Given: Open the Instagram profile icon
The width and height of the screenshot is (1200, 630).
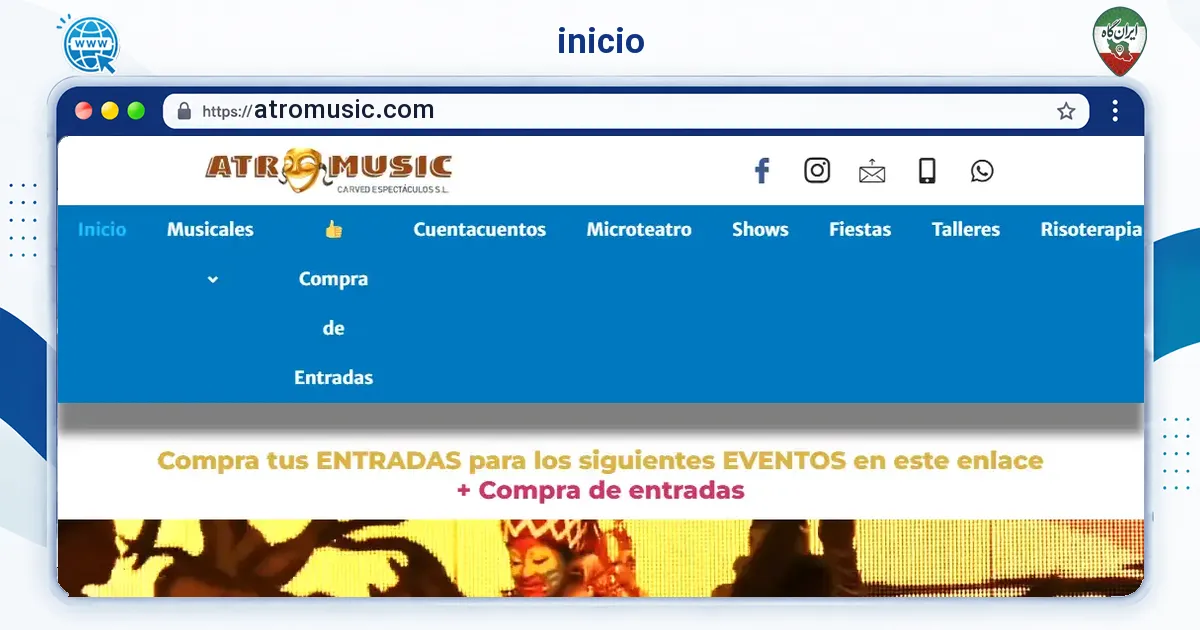Looking at the screenshot, I should [x=817, y=171].
